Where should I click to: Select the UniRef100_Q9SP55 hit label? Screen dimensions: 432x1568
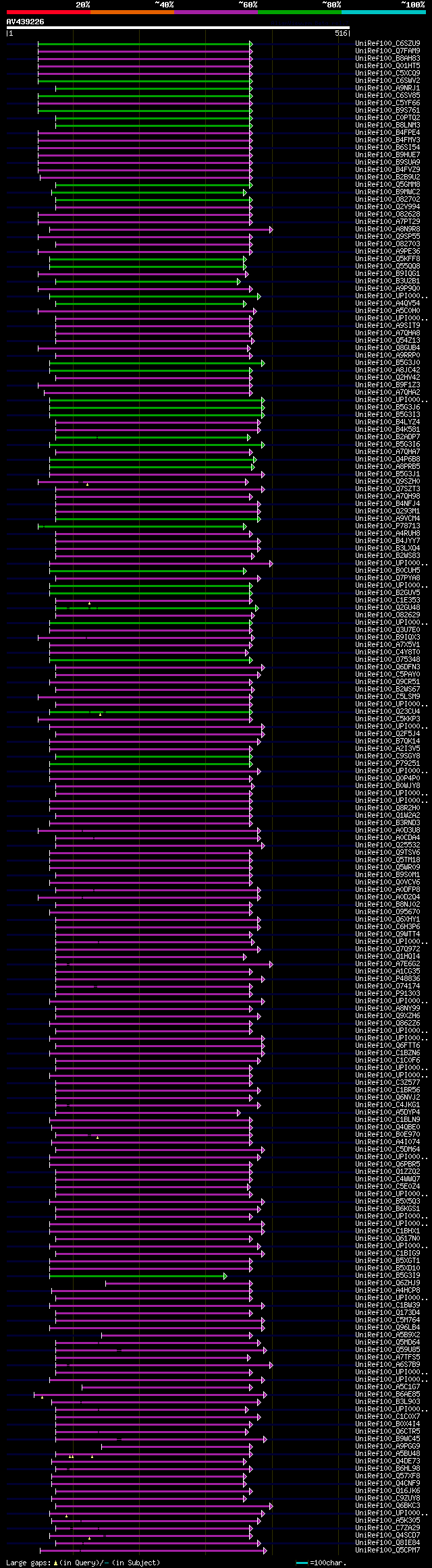387,237
